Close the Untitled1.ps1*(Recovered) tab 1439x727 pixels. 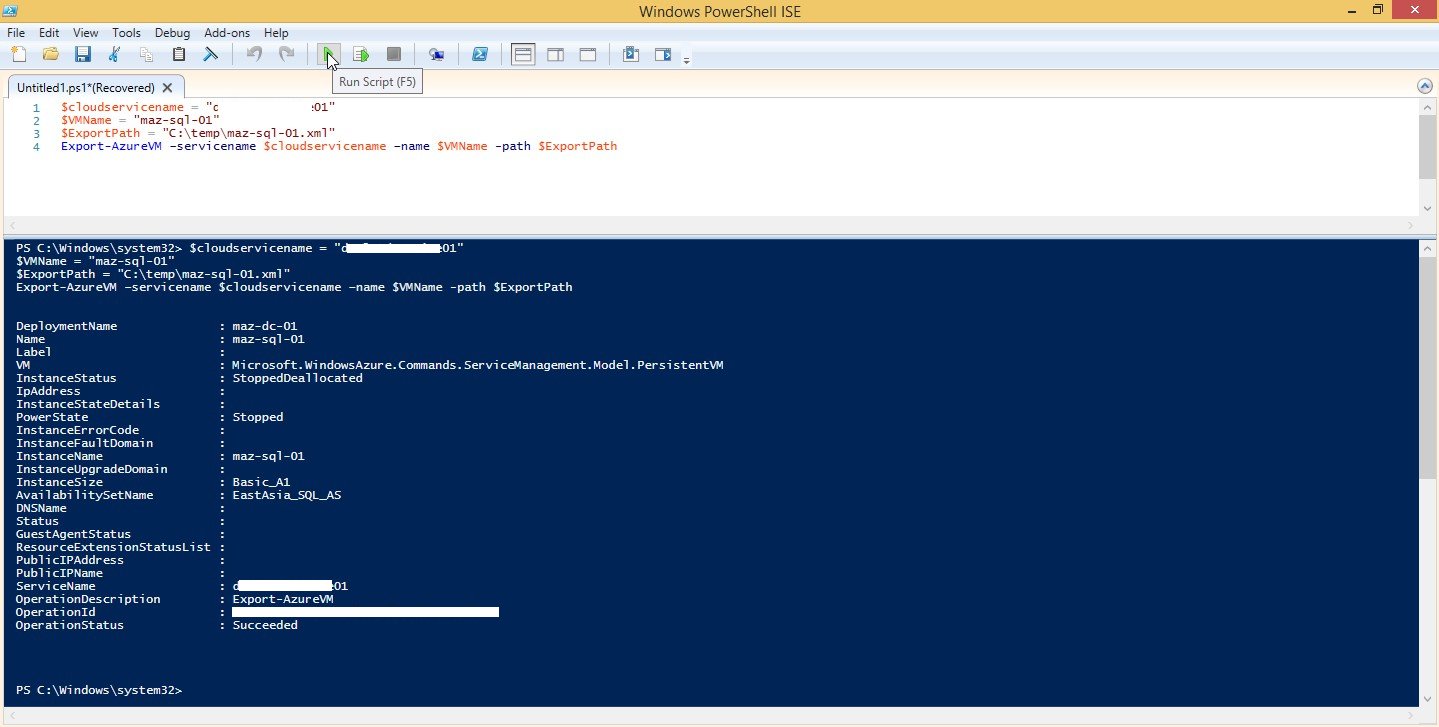[x=169, y=88]
